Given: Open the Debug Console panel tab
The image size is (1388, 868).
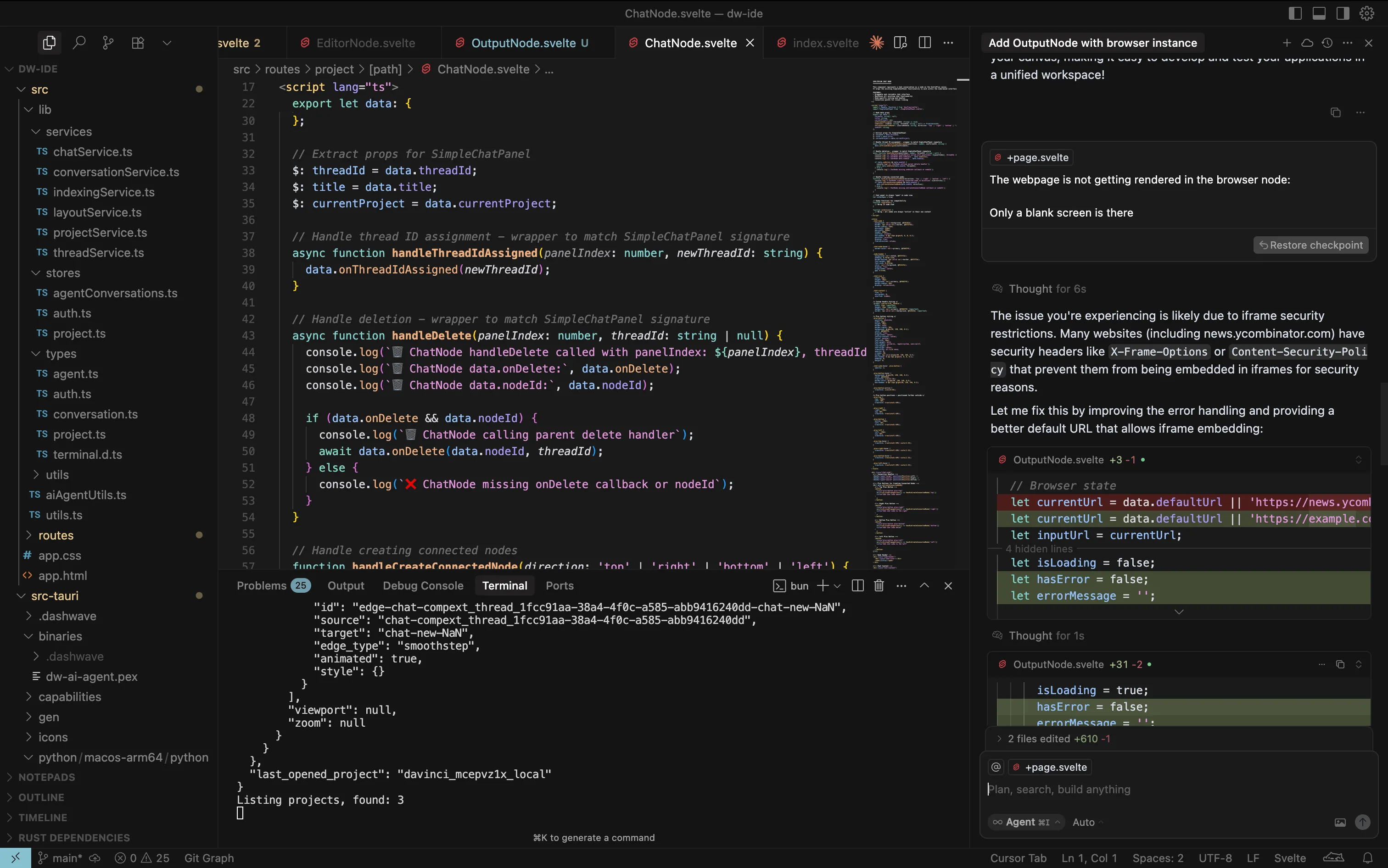Looking at the screenshot, I should click(423, 585).
